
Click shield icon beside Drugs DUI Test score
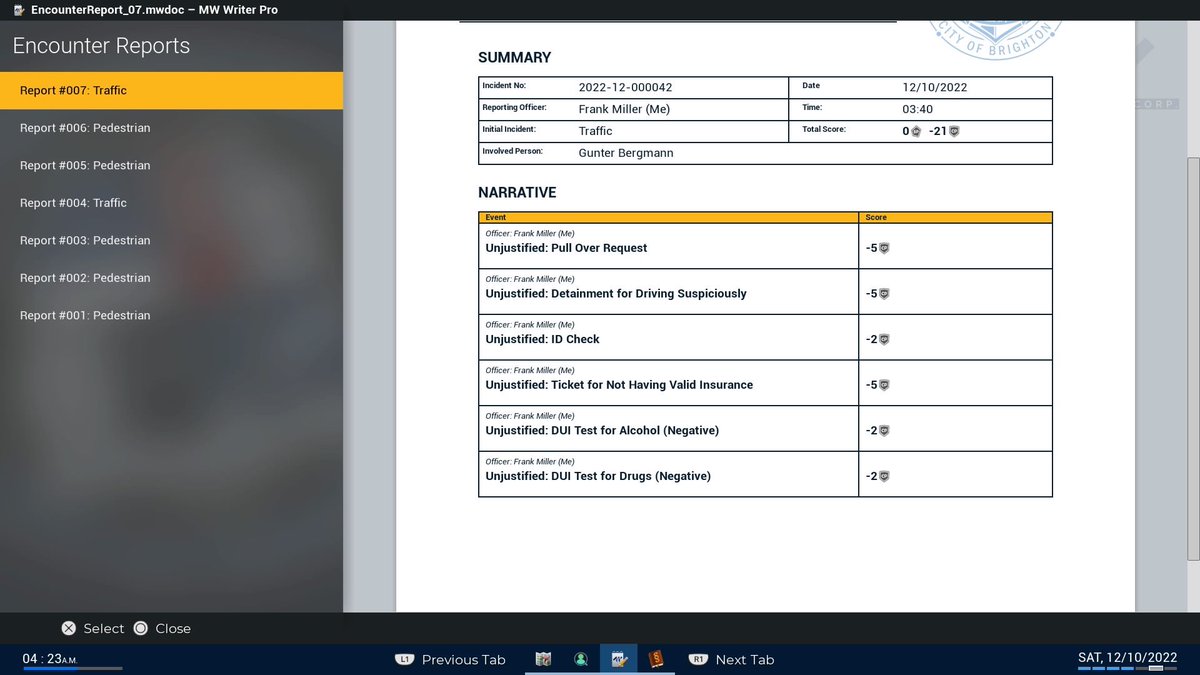click(884, 477)
